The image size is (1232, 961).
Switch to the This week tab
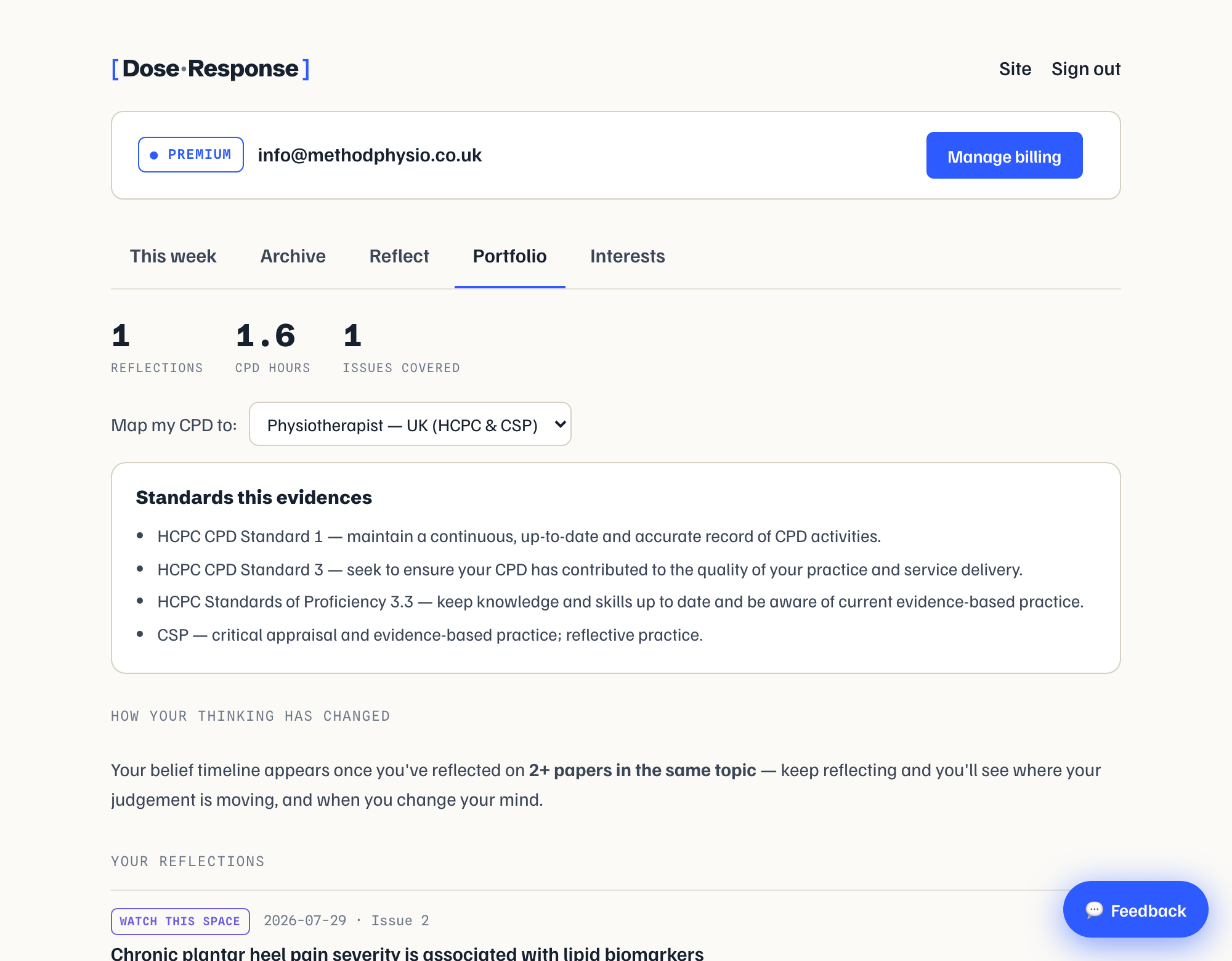tap(173, 256)
